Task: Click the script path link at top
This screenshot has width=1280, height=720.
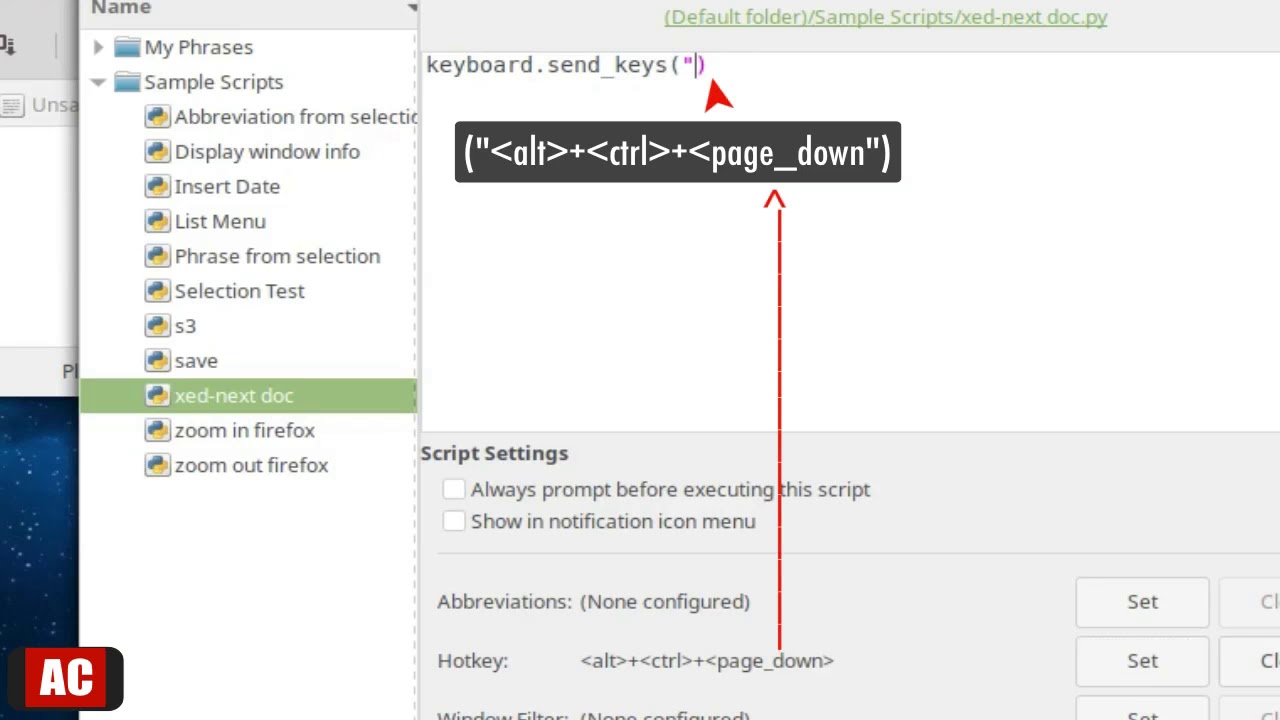Action: [886, 17]
